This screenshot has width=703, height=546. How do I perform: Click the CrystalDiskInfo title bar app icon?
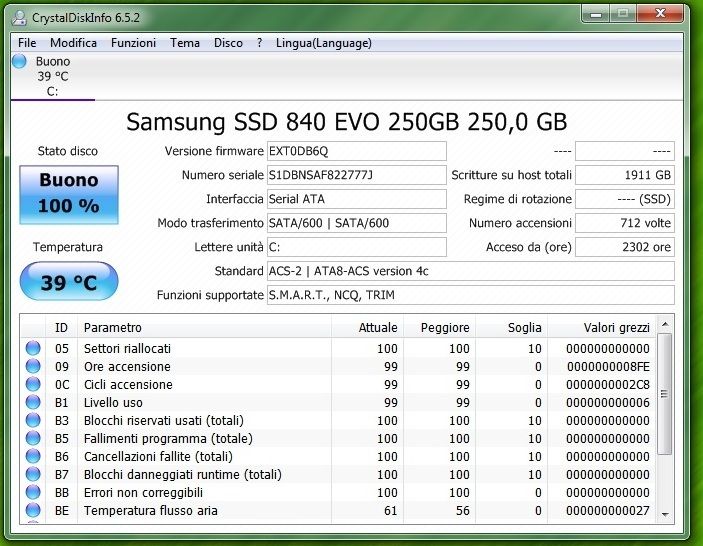click(x=19, y=17)
